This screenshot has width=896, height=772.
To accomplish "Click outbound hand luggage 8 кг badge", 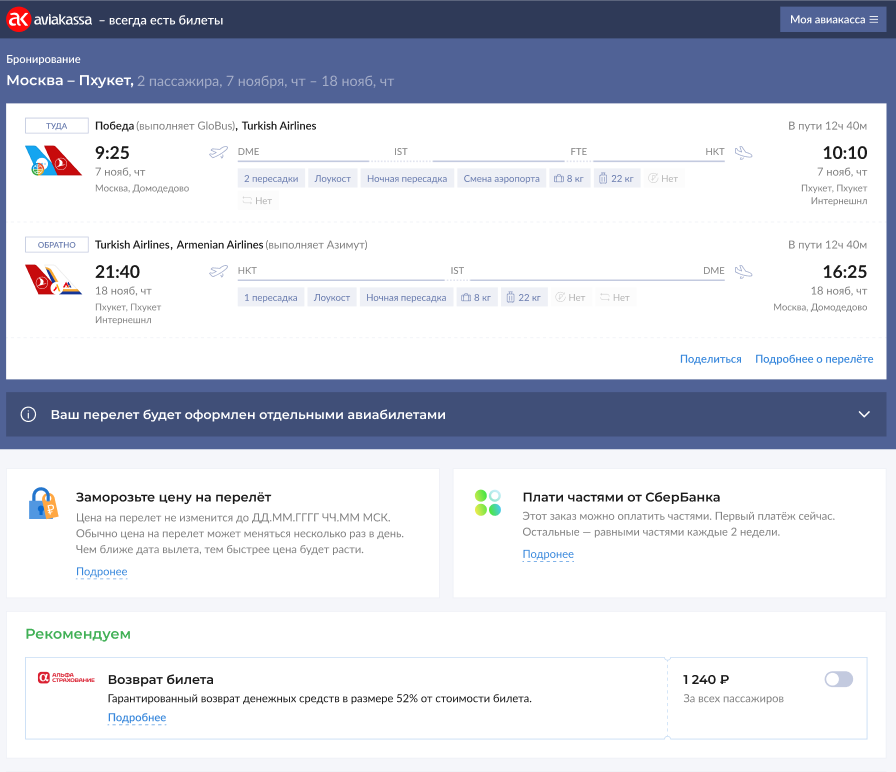I will 569,179.
